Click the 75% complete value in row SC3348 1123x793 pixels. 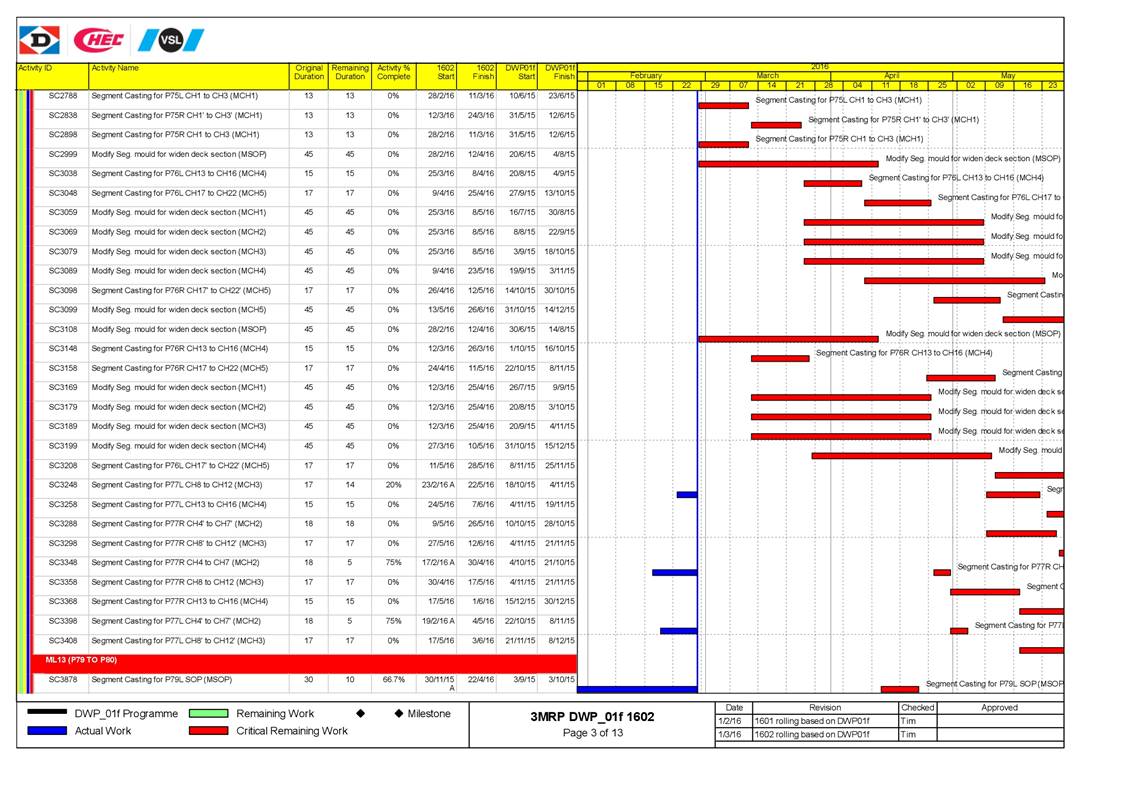point(394,562)
